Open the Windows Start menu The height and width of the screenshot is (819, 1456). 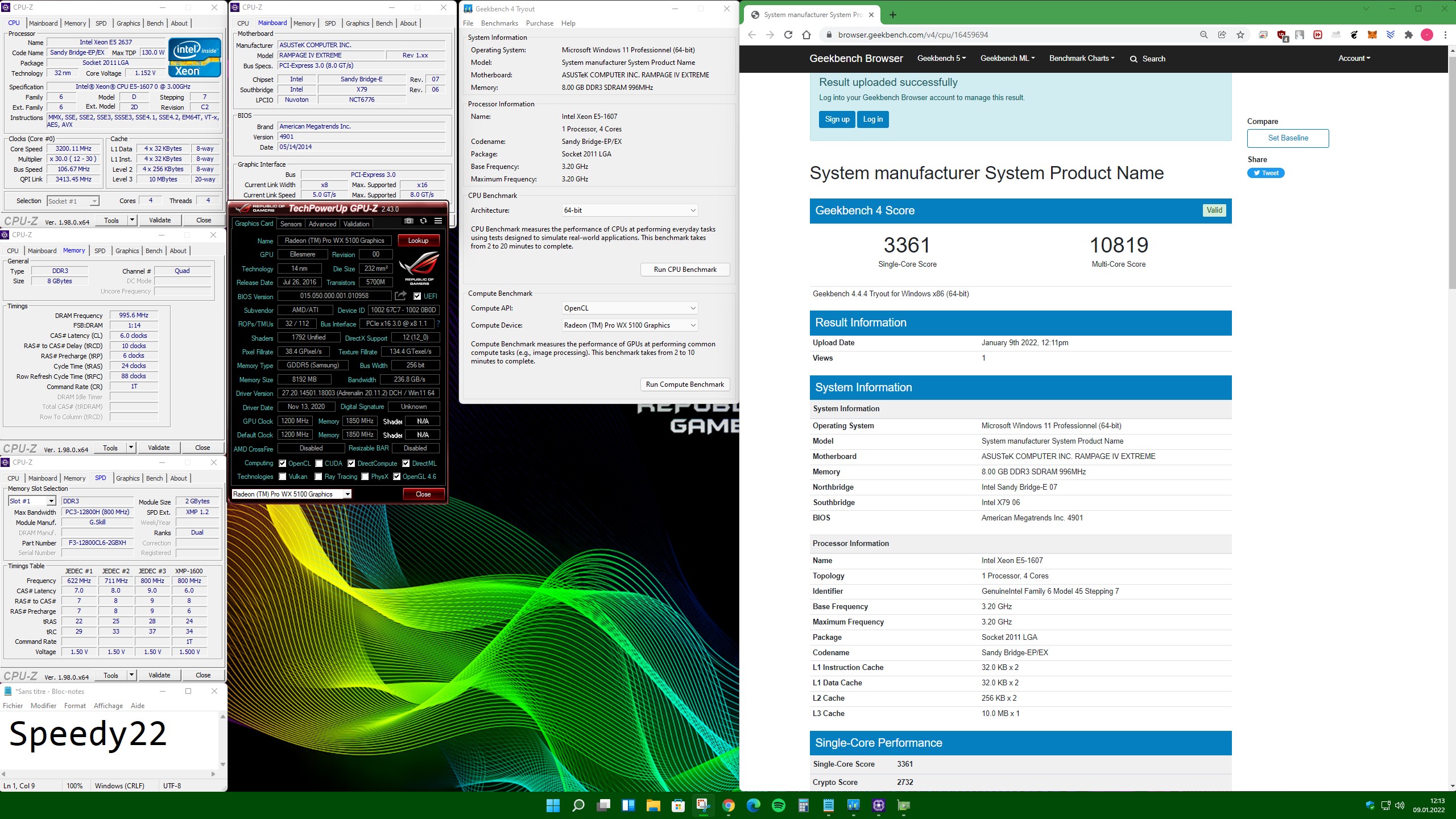tap(553, 805)
